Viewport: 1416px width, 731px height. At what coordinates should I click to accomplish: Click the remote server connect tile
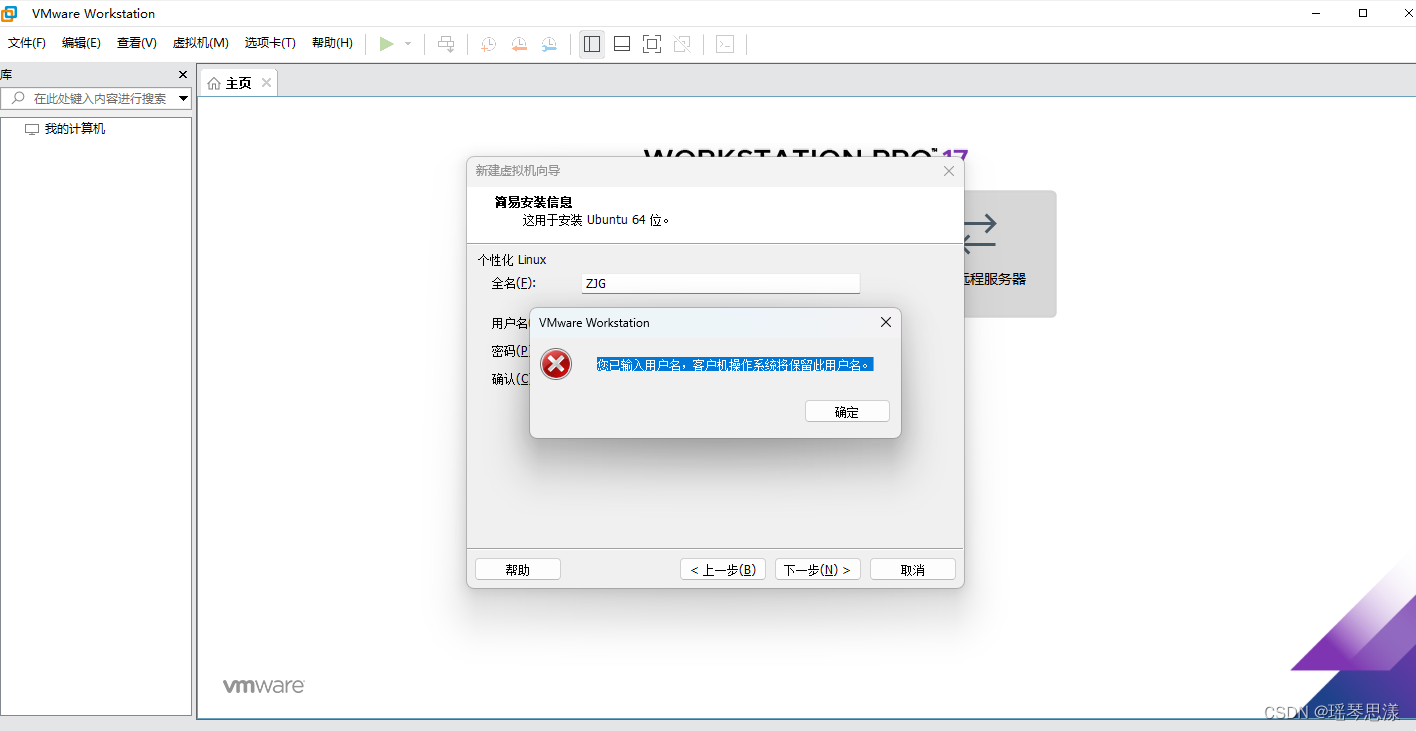coord(1008,254)
